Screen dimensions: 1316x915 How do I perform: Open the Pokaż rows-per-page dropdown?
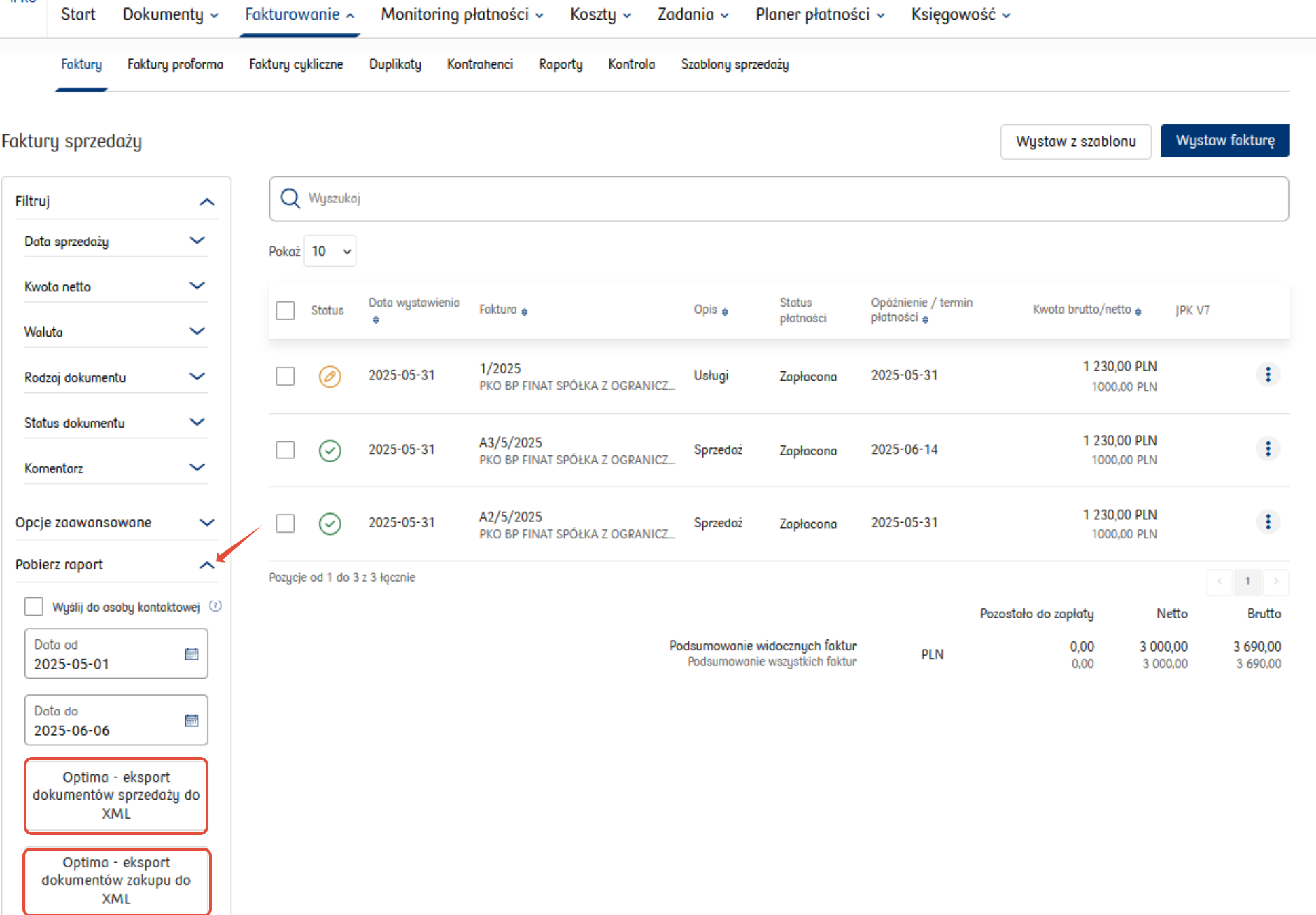pyautogui.click(x=331, y=251)
